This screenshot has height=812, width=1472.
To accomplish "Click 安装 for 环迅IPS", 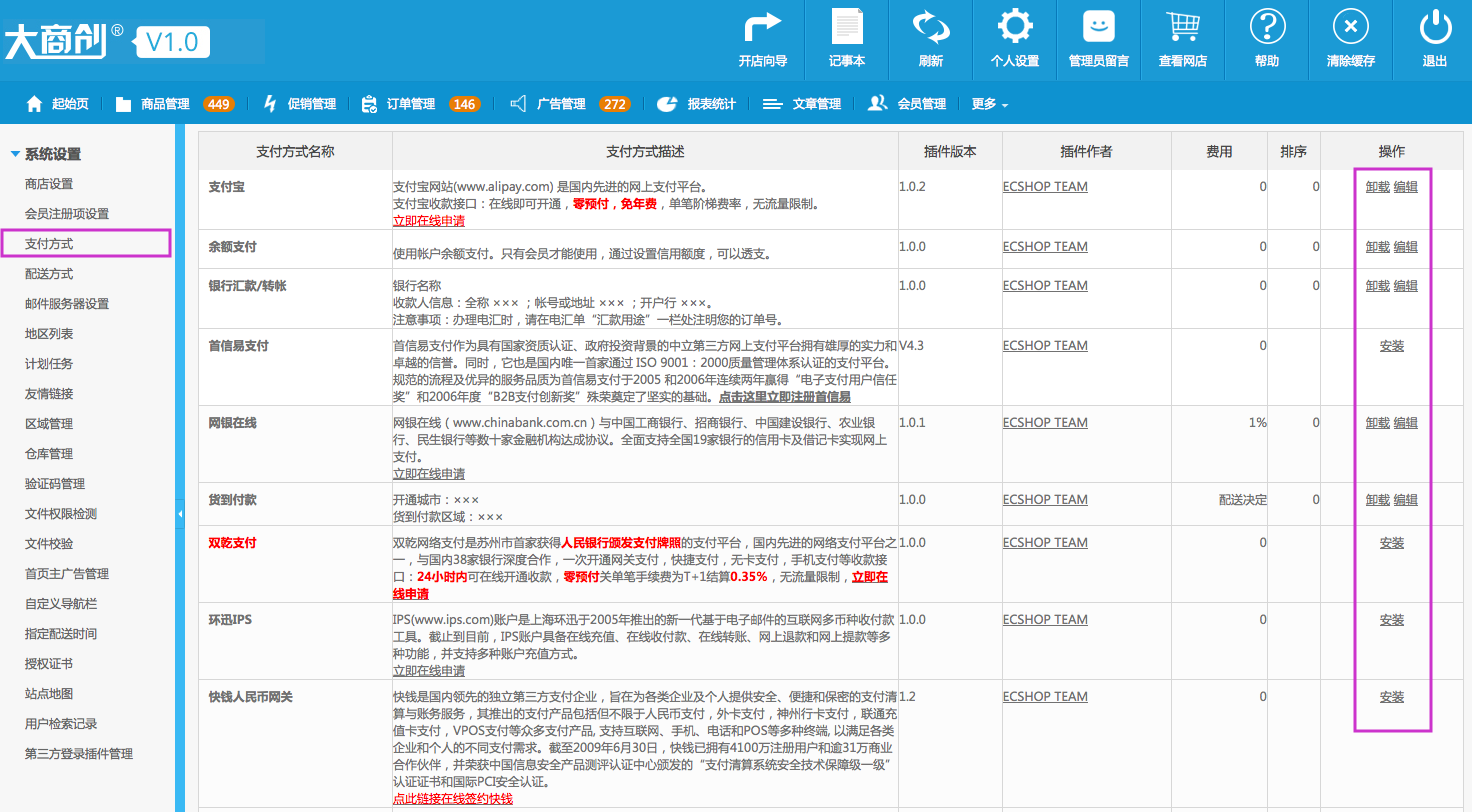I will click(1392, 619).
